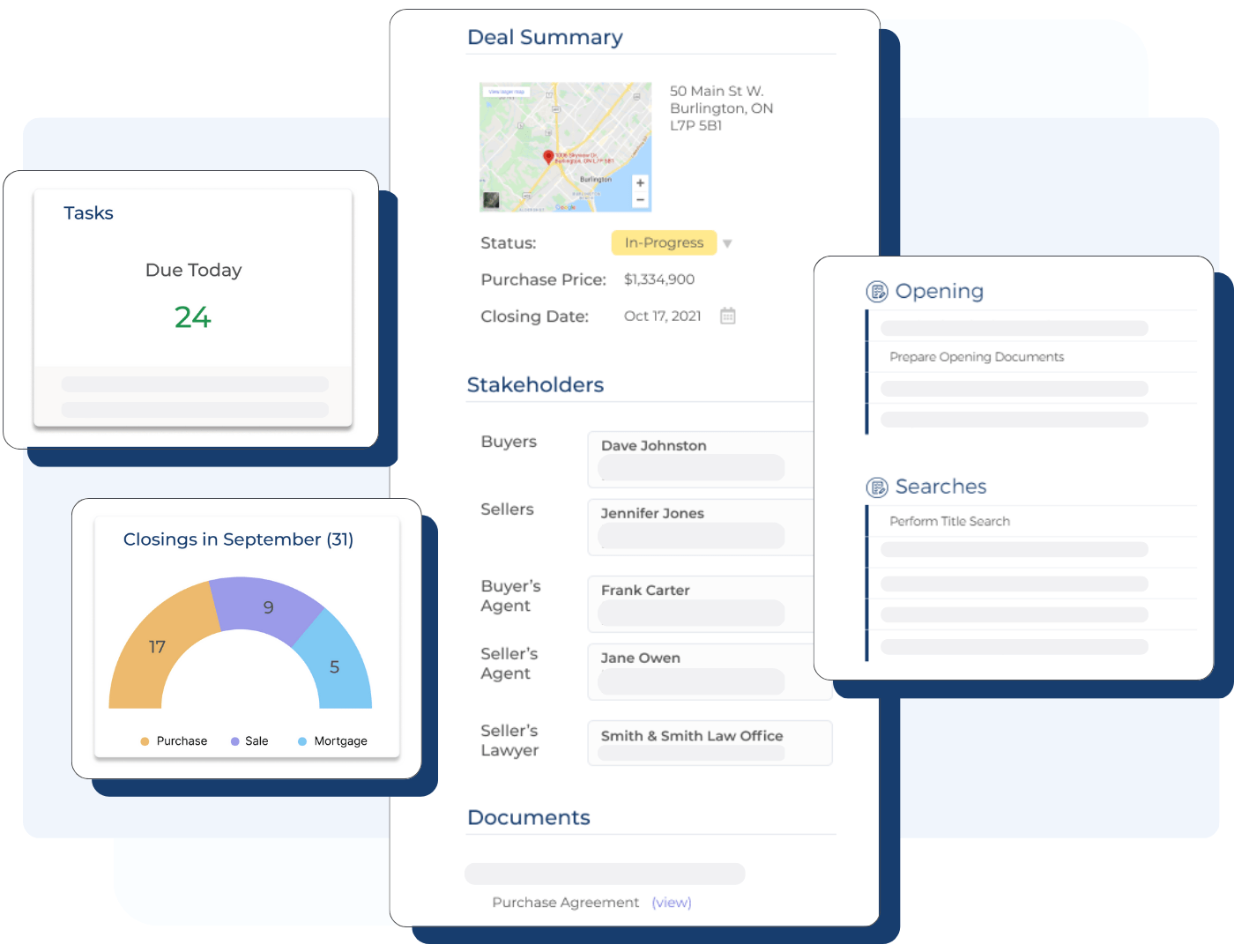Image resolution: width=1234 pixels, height=952 pixels.
Task: Expand the Prepare Opening Documents task
Action: click(977, 356)
